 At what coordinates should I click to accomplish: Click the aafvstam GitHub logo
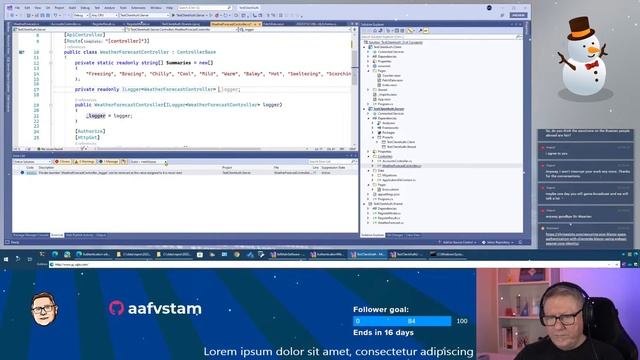[x=116, y=308]
